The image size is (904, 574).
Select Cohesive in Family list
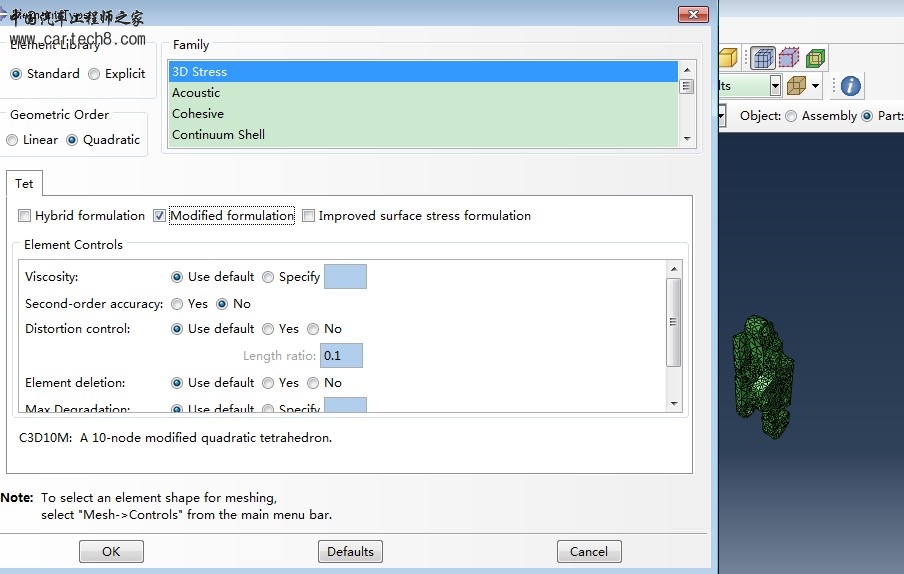(x=423, y=114)
